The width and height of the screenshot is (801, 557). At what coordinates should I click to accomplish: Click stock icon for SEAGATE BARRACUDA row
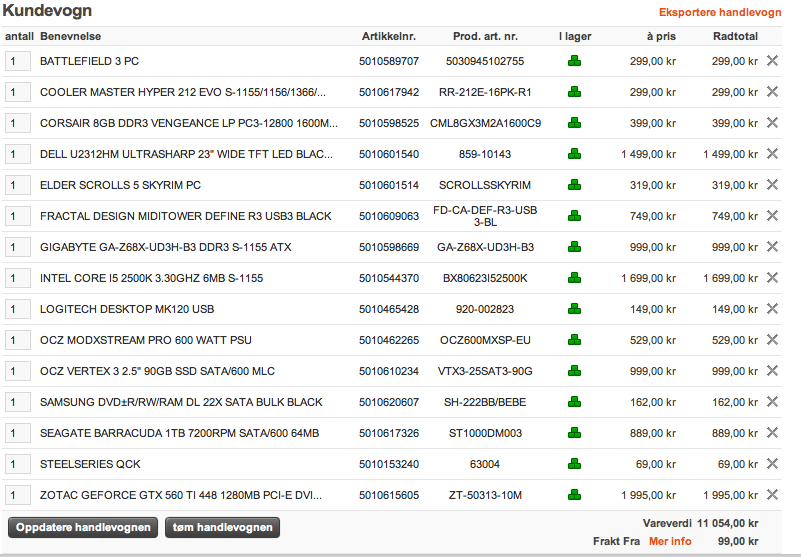pyautogui.click(x=575, y=433)
